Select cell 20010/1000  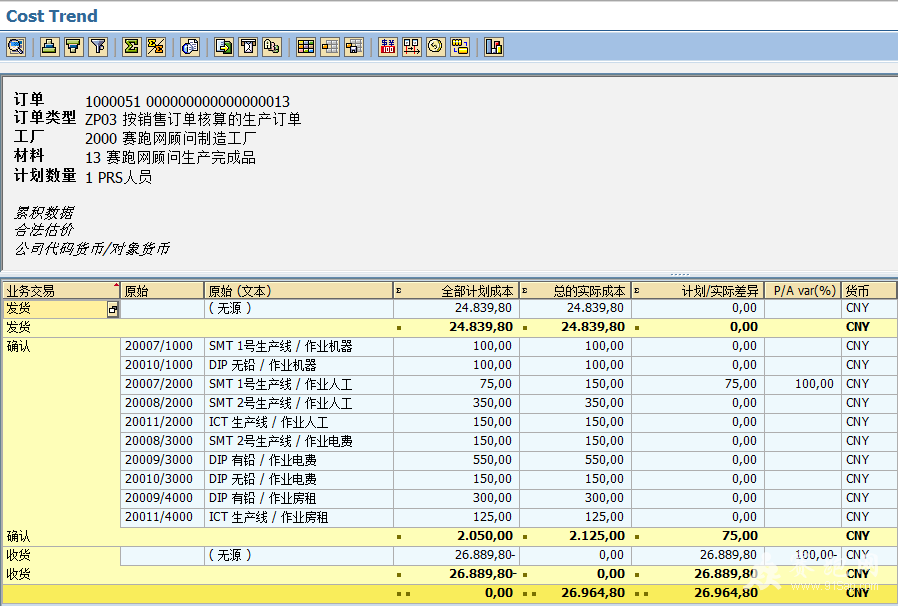click(162, 365)
